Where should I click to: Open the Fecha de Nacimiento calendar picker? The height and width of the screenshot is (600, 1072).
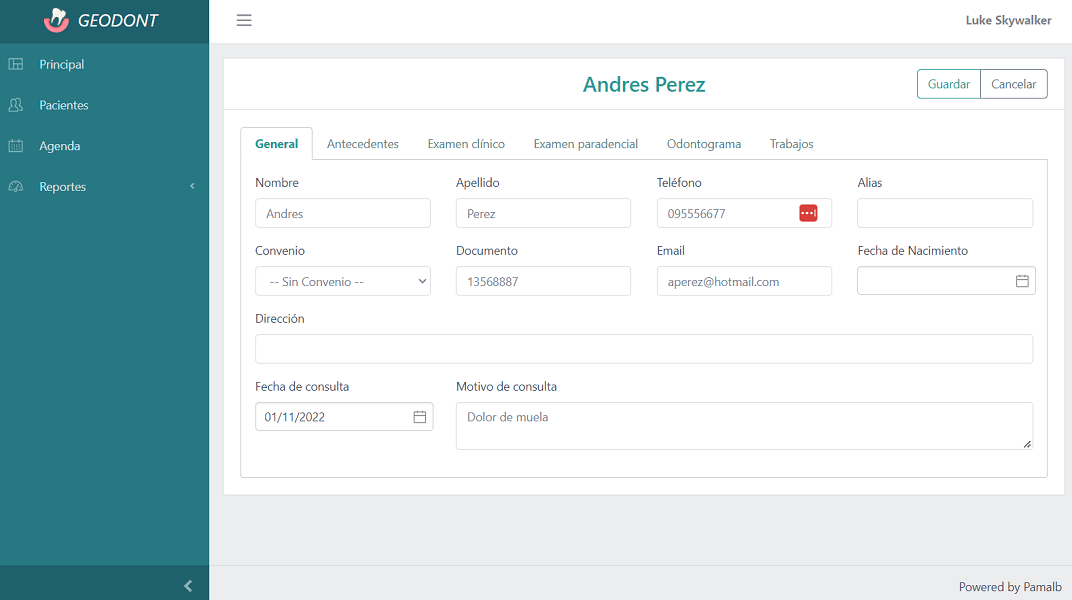pyautogui.click(x=1022, y=281)
